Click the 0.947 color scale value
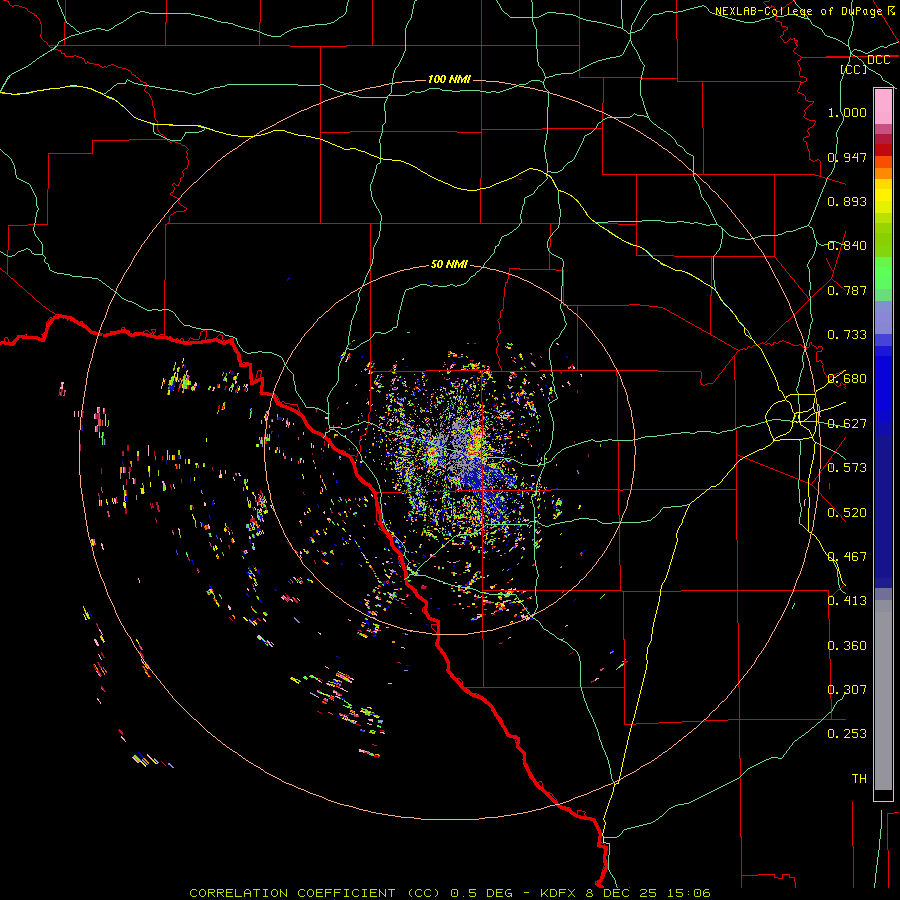Image resolution: width=900 pixels, height=900 pixels. click(x=847, y=157)
